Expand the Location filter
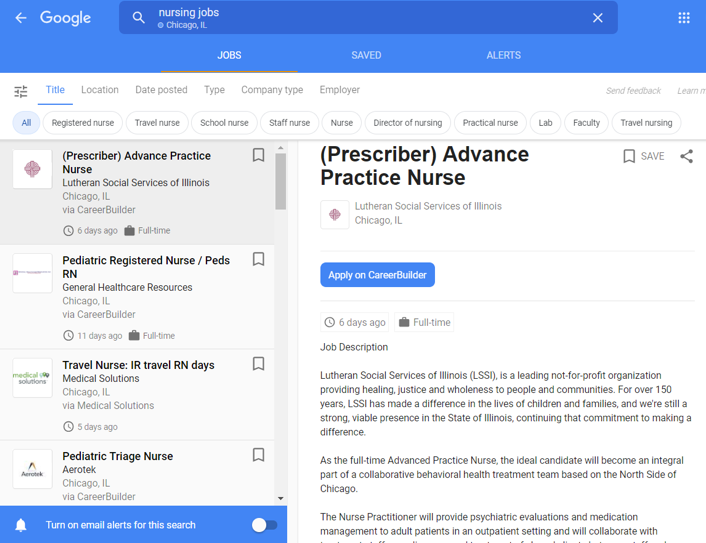The height and width of the screenshot is (543, 706). pyautogui.click(x=100, y=90)
